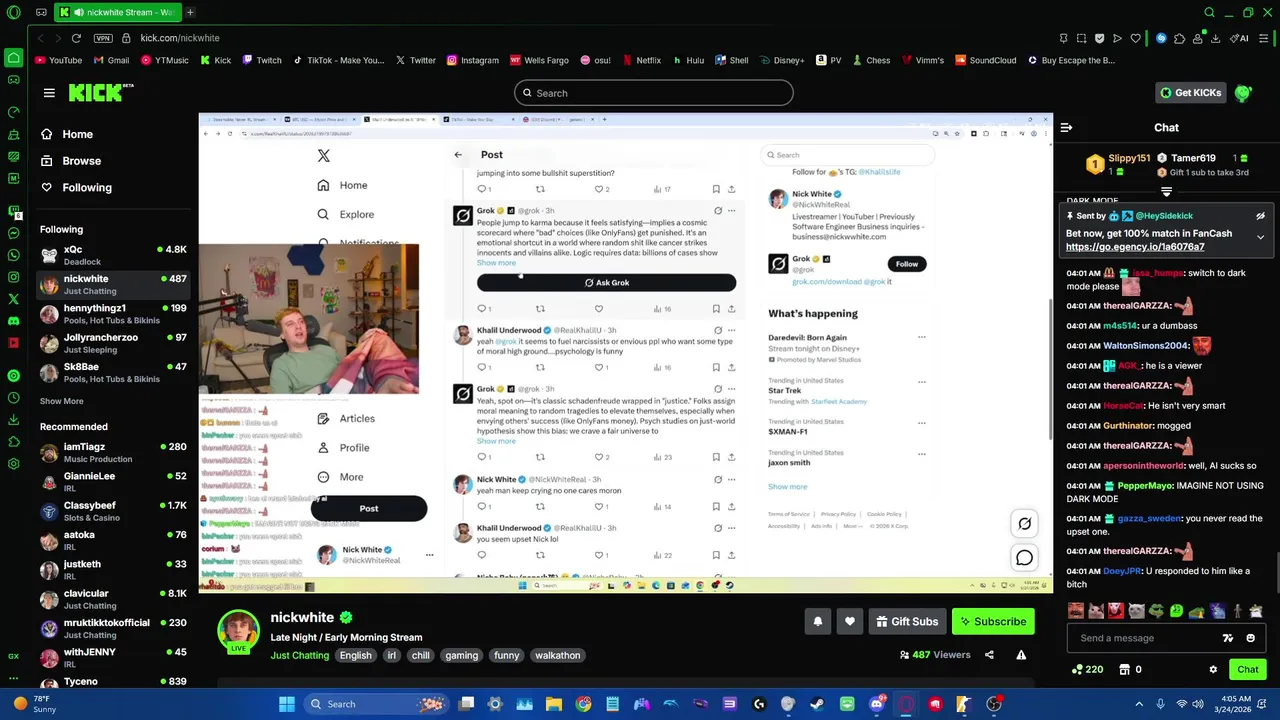1280x720 pixels.
Task: Click the kick.com/nickwhite address bar
Action: tap(180, 38)
